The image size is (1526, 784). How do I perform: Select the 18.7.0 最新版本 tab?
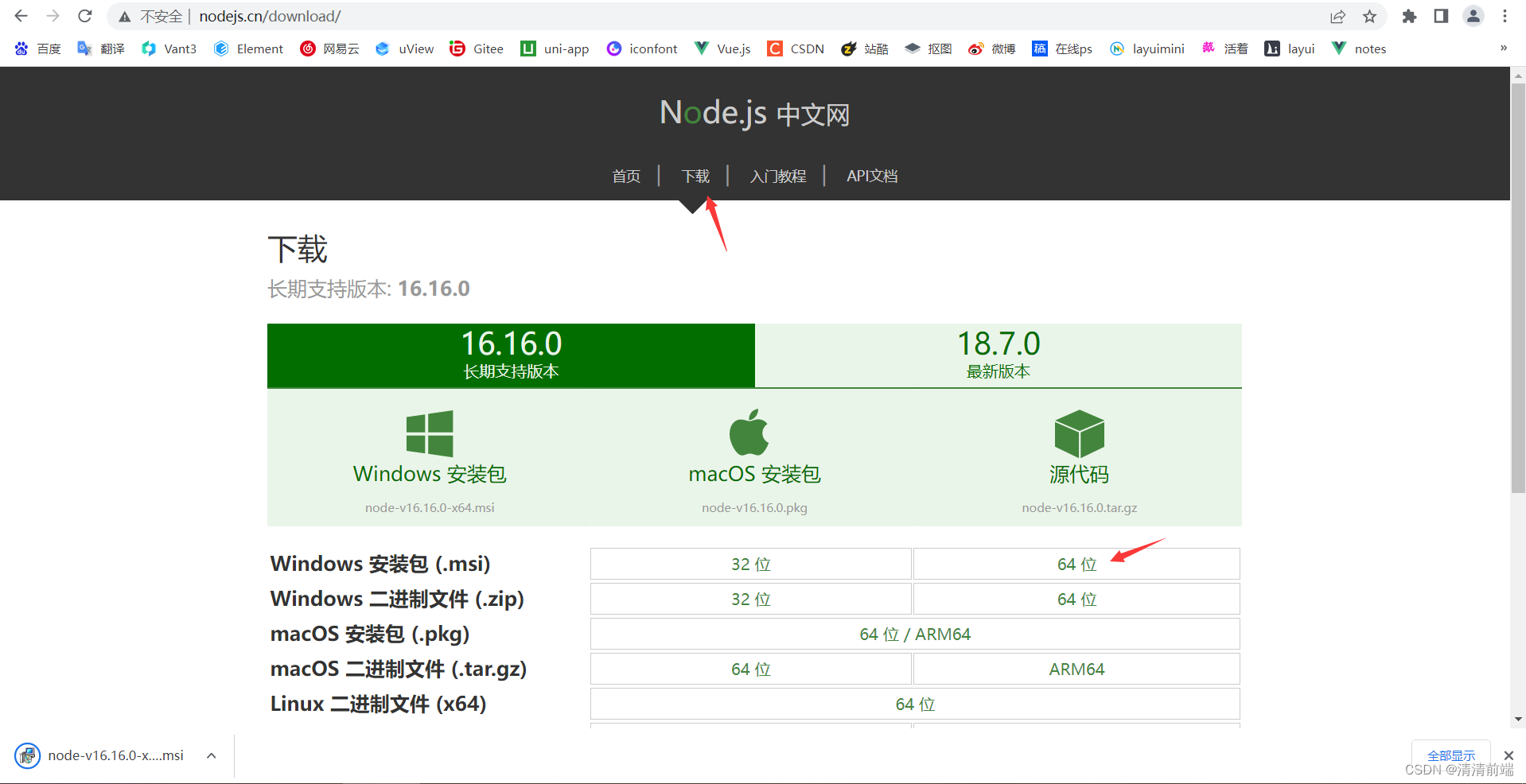pyautogui.click(x=999, y=355)
